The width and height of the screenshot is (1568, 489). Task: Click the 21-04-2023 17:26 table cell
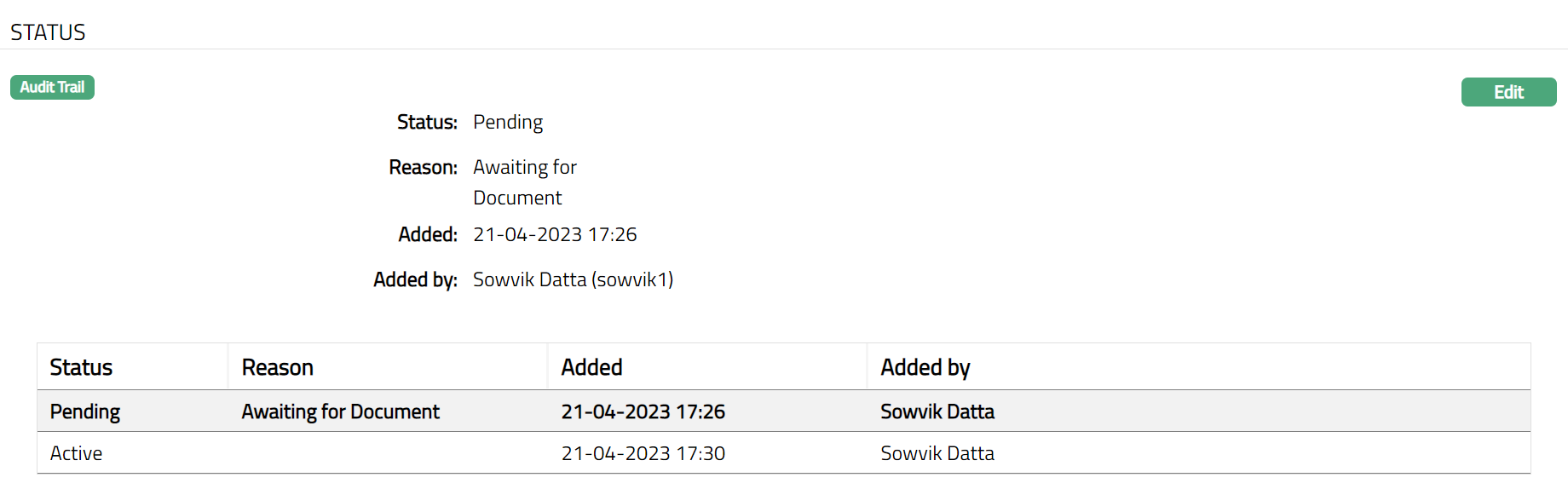coord(643,411)
